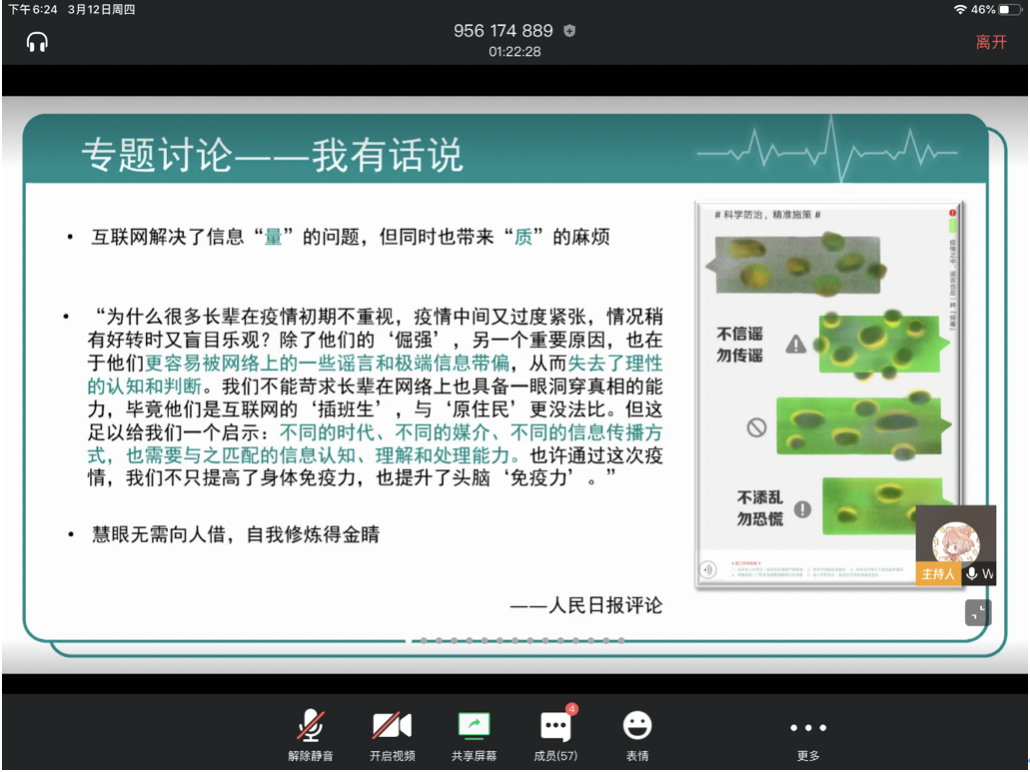
Task: Click the warning triangle icon in poster
Action: [x=795, y=344]
